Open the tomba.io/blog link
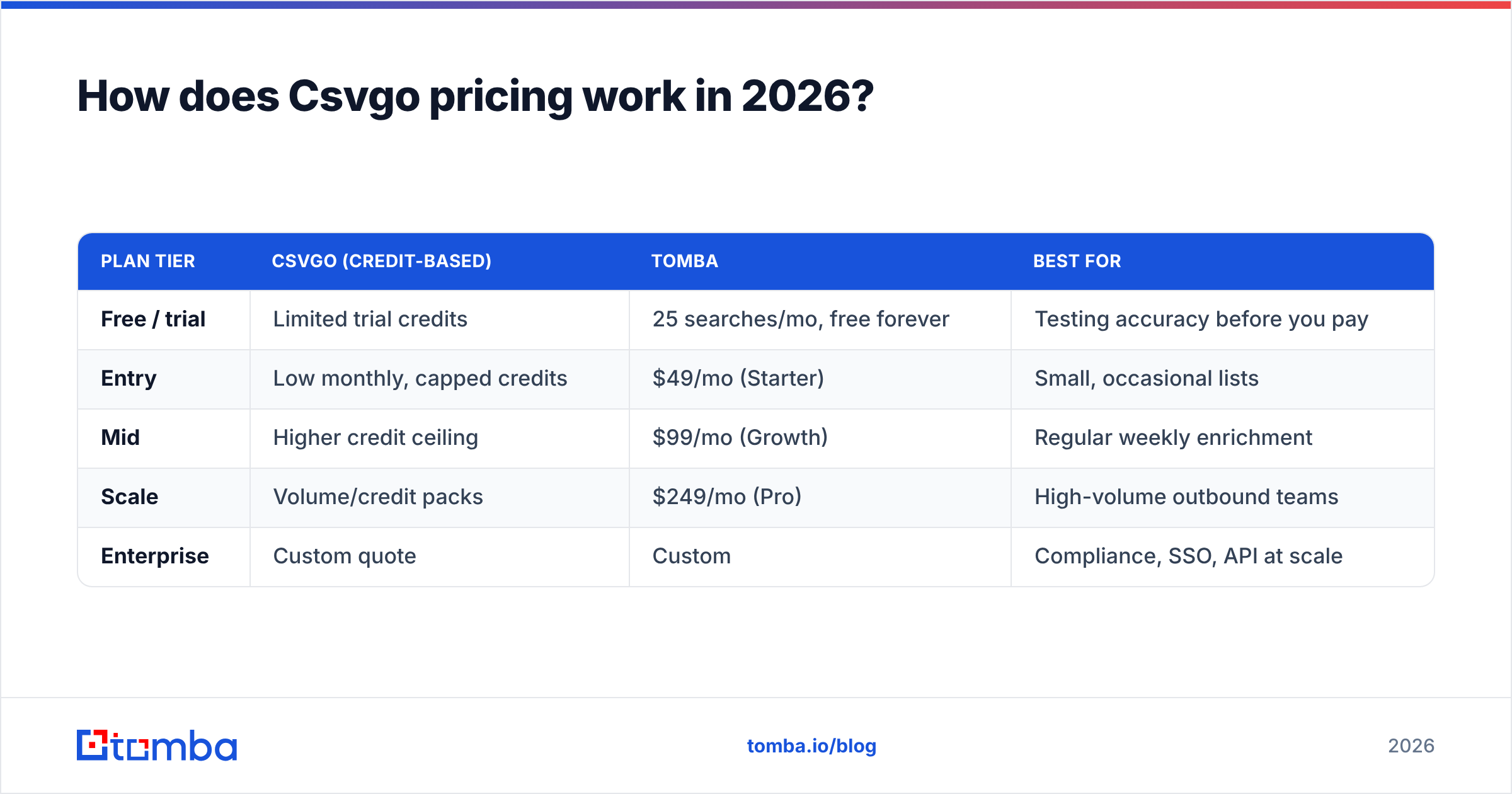Image resolution: width=1512 pixels, height=794 pixels. click(x=811, y=746)
